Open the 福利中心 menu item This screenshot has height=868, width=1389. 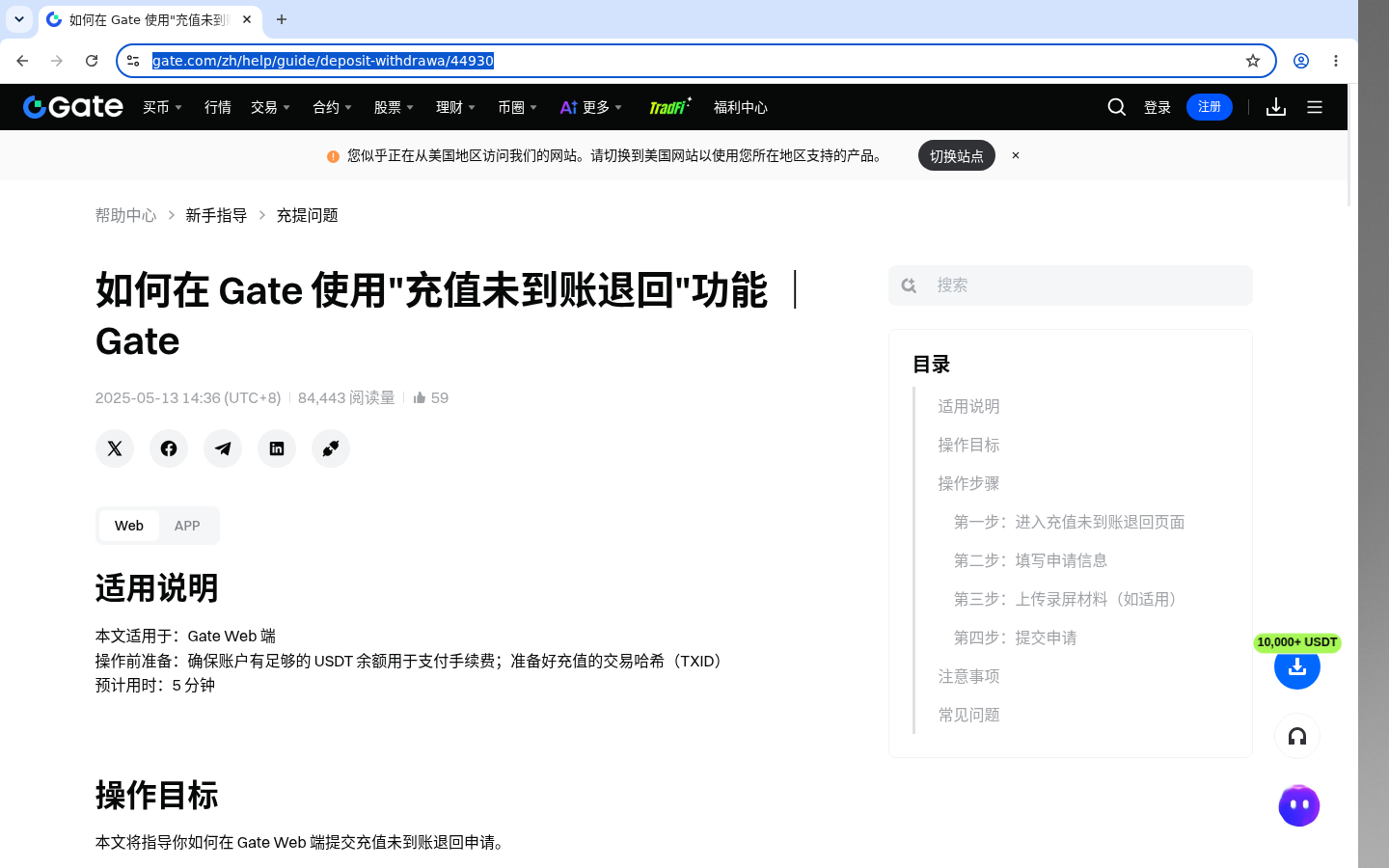741,107
